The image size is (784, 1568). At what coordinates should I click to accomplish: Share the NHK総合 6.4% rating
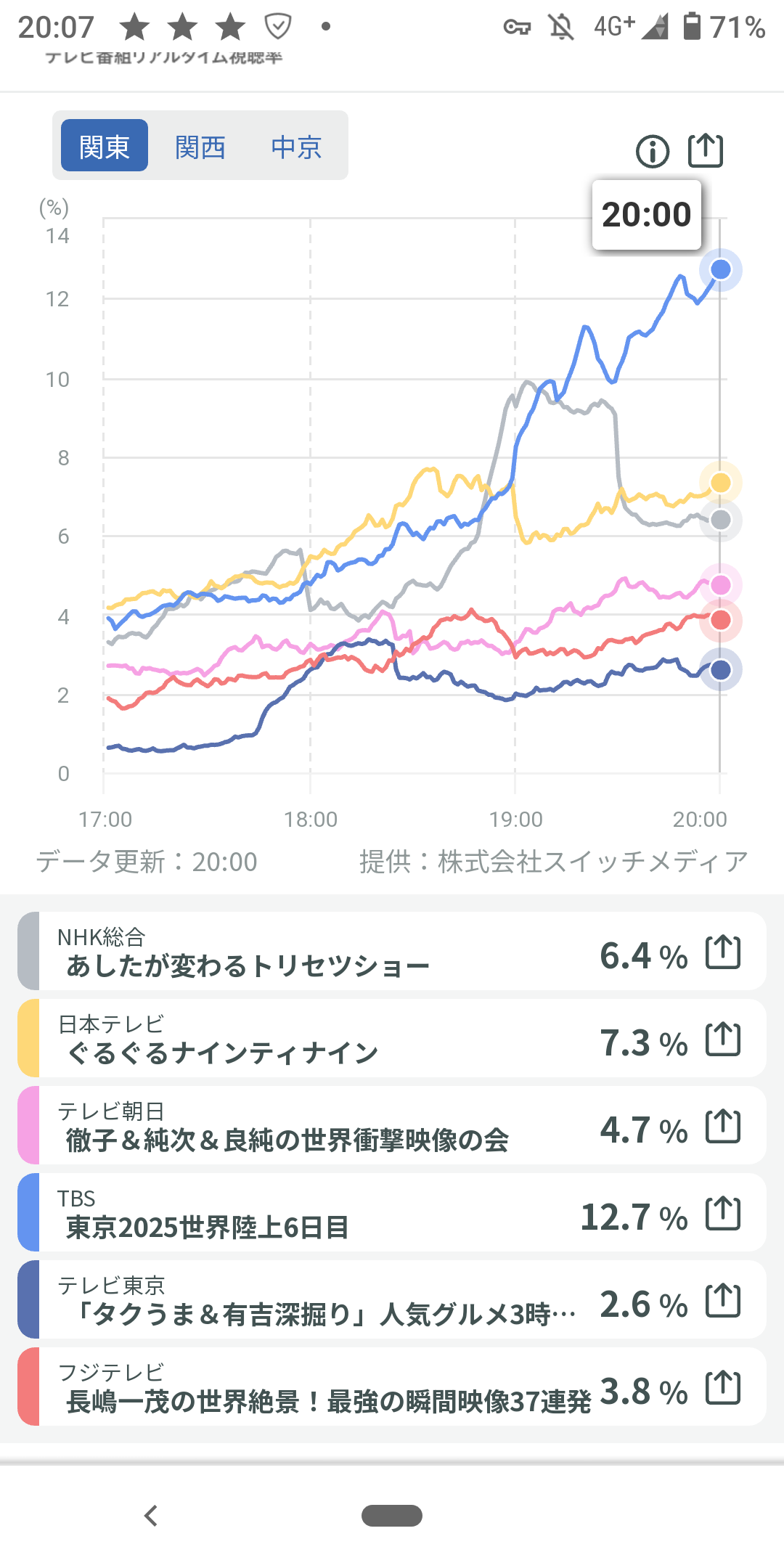(723, 952)
